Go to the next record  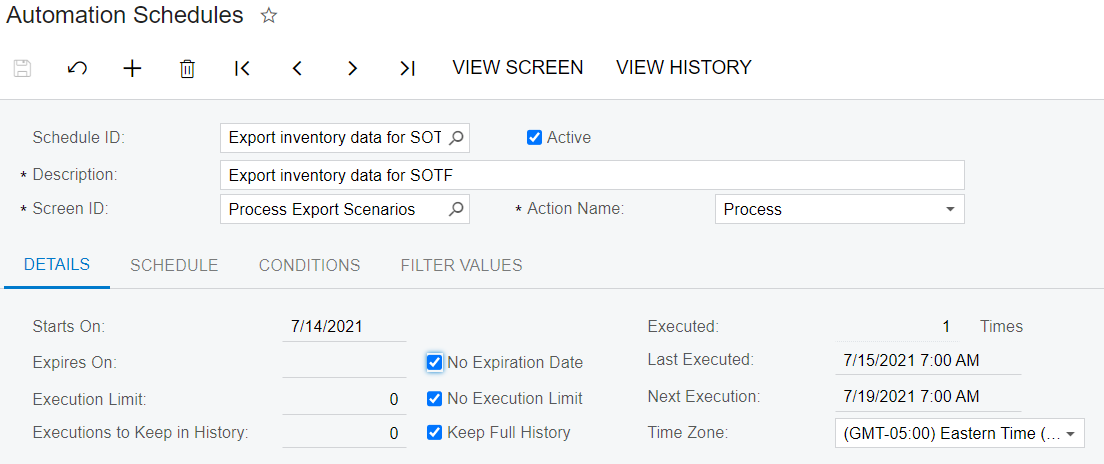pos(353,68)
